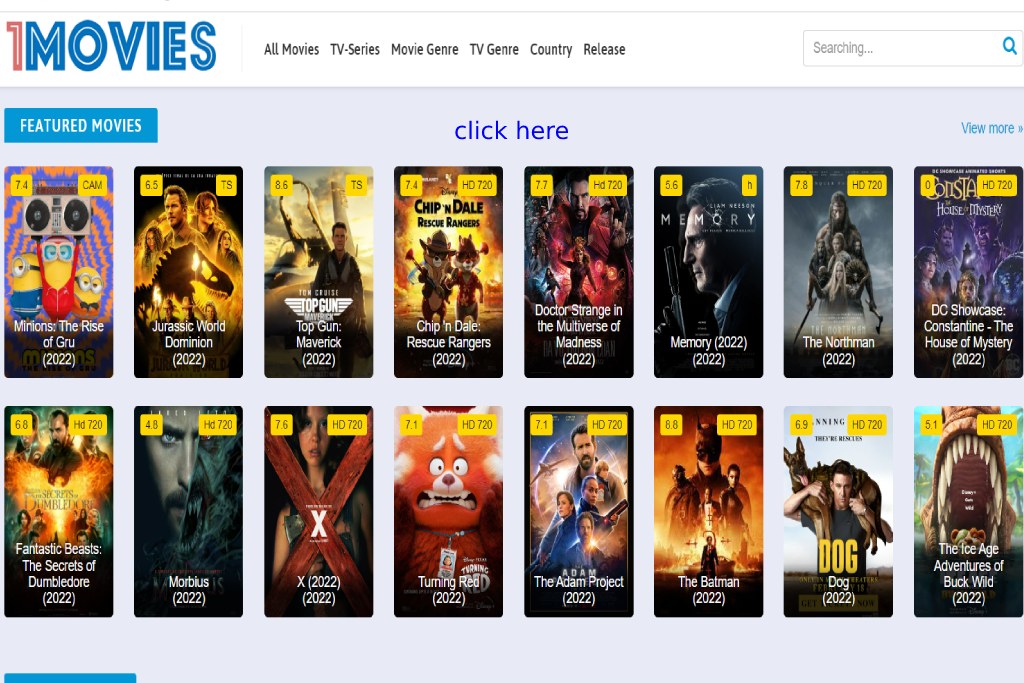Click HD 720 badge on Chip 'n Dale
The height and width of the screenshot is (683, 1024).
[x=477, y=185]
